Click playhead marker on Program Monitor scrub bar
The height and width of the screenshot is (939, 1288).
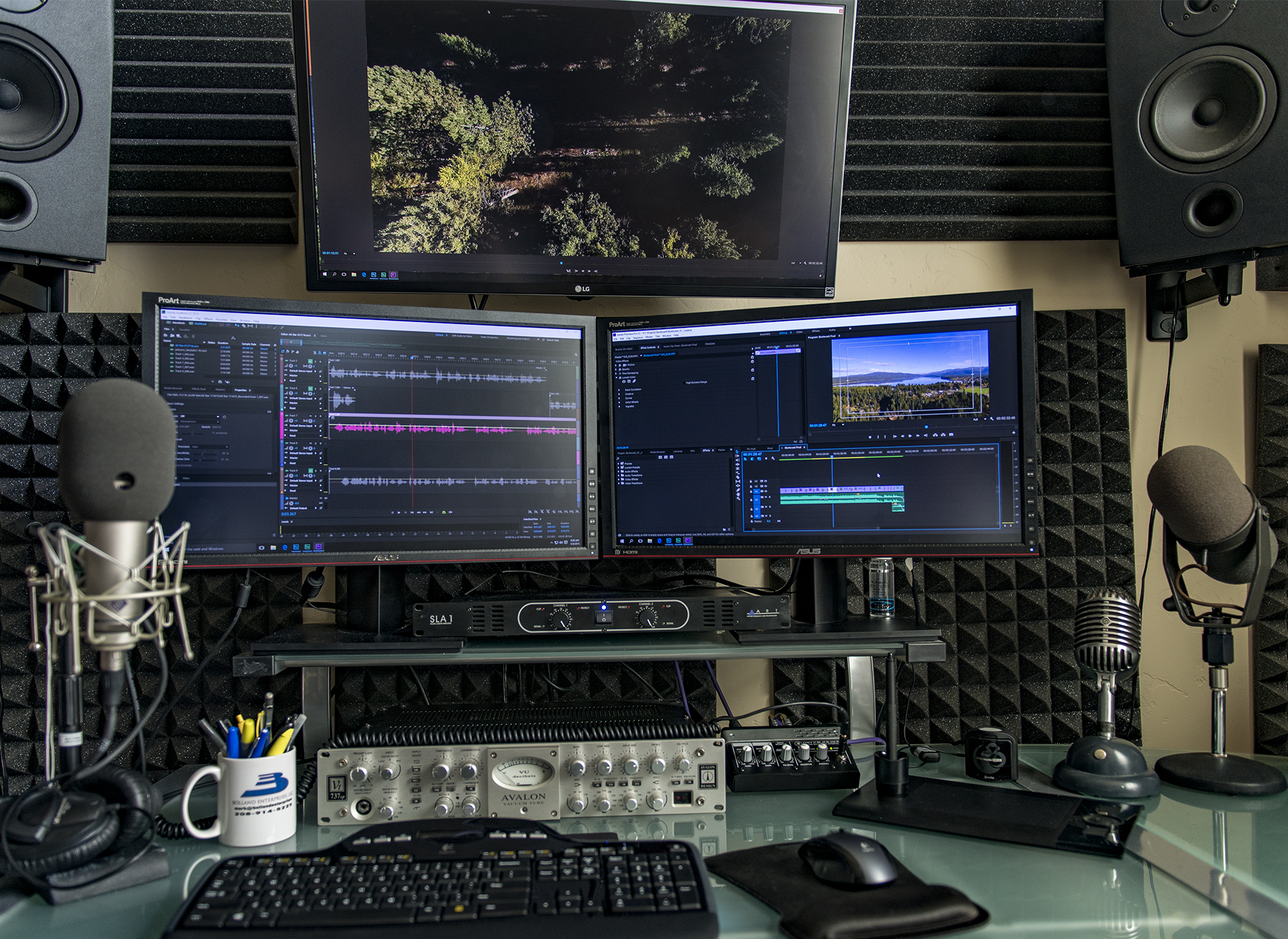[x=926, y=426]
